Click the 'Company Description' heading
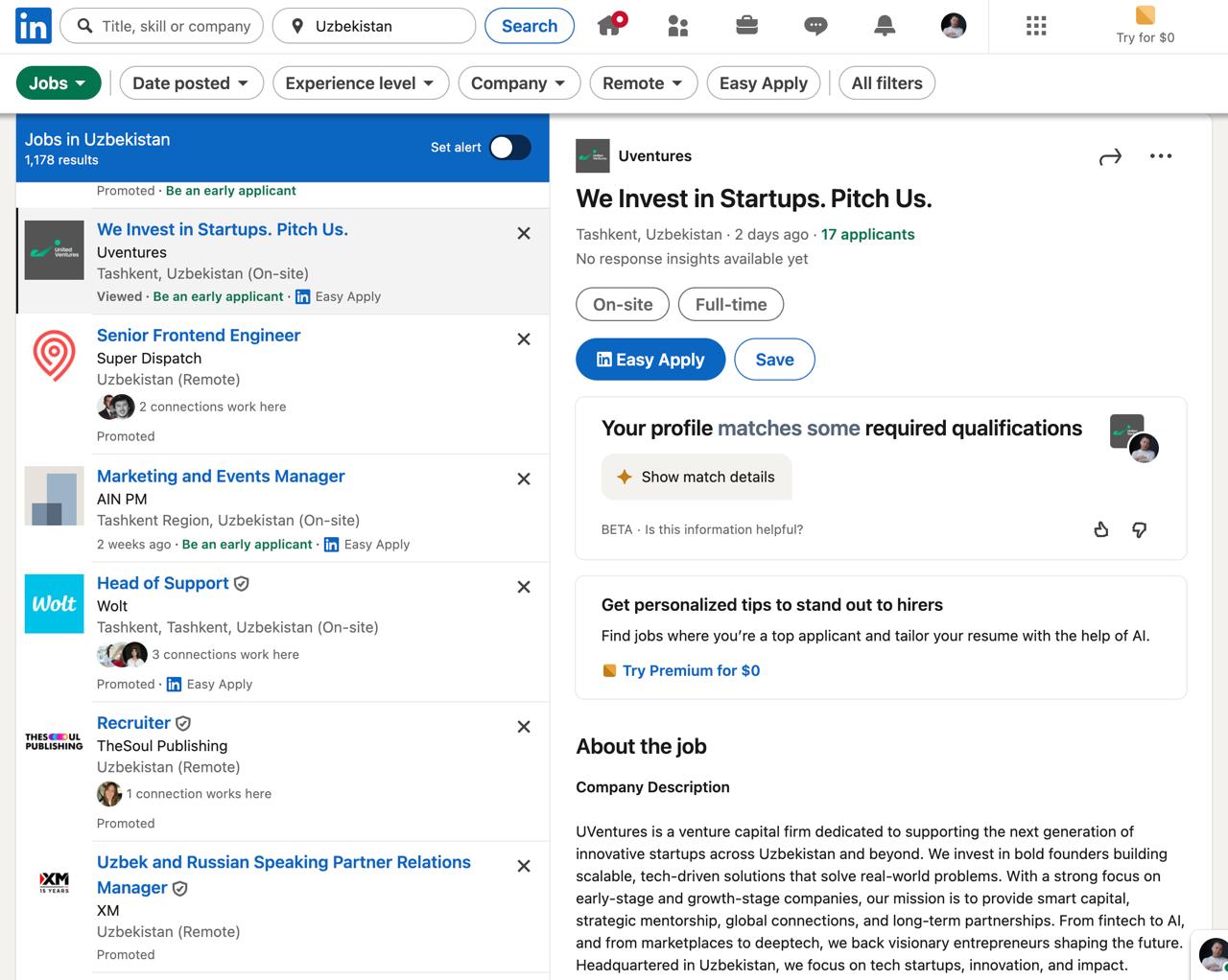The height and width of the screenshot is (980, 1228). [x=652, y=787]
